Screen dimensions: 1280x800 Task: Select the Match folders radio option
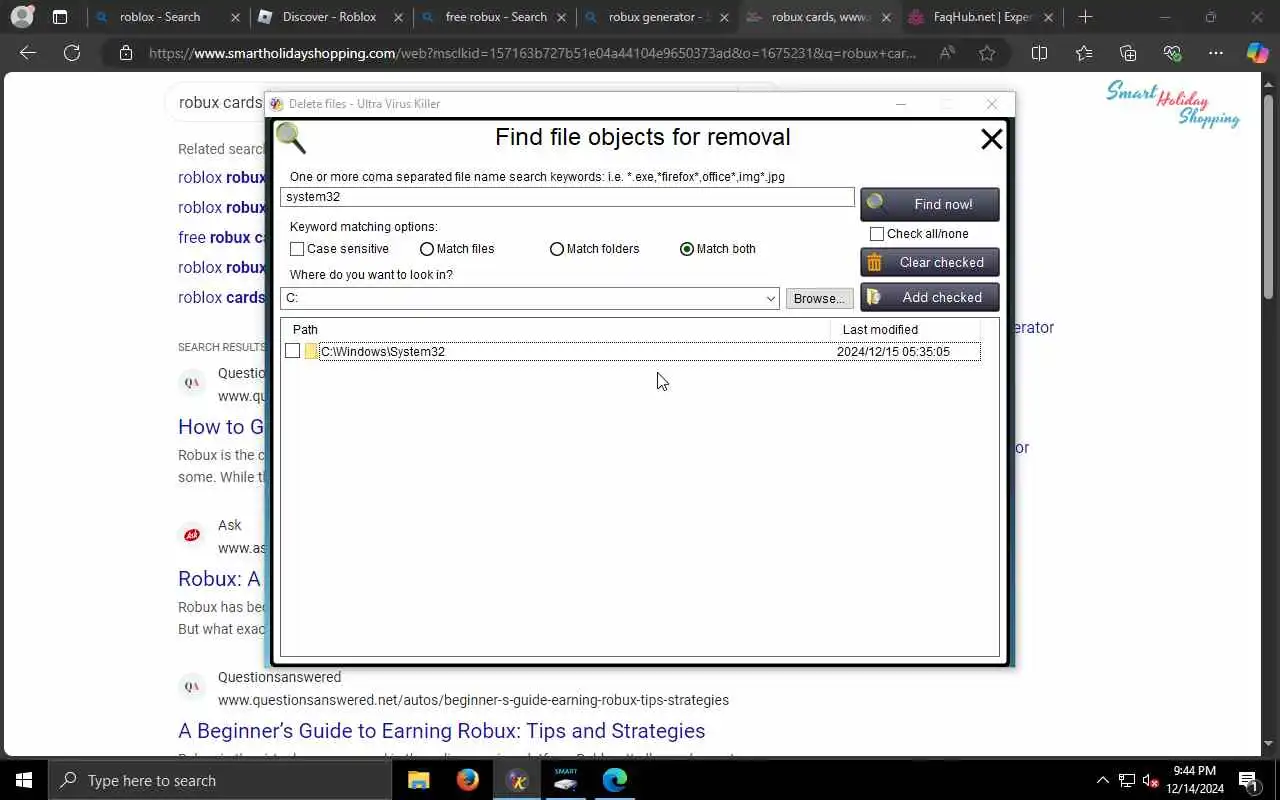[557, 249]
